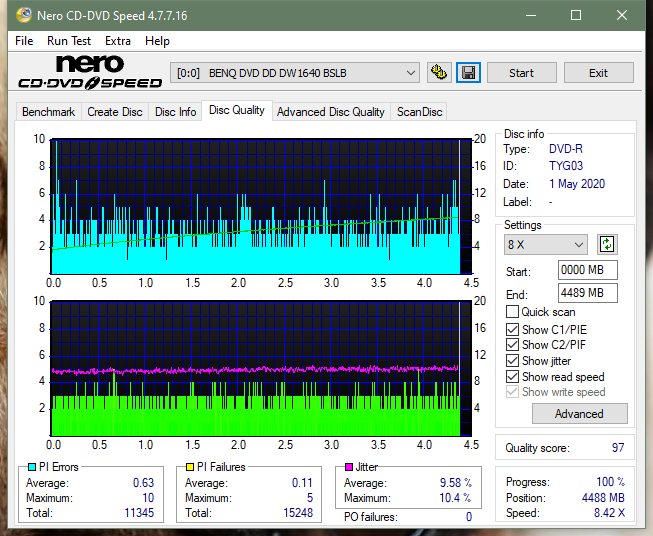Click the Advanced settings button

[579, 414]
